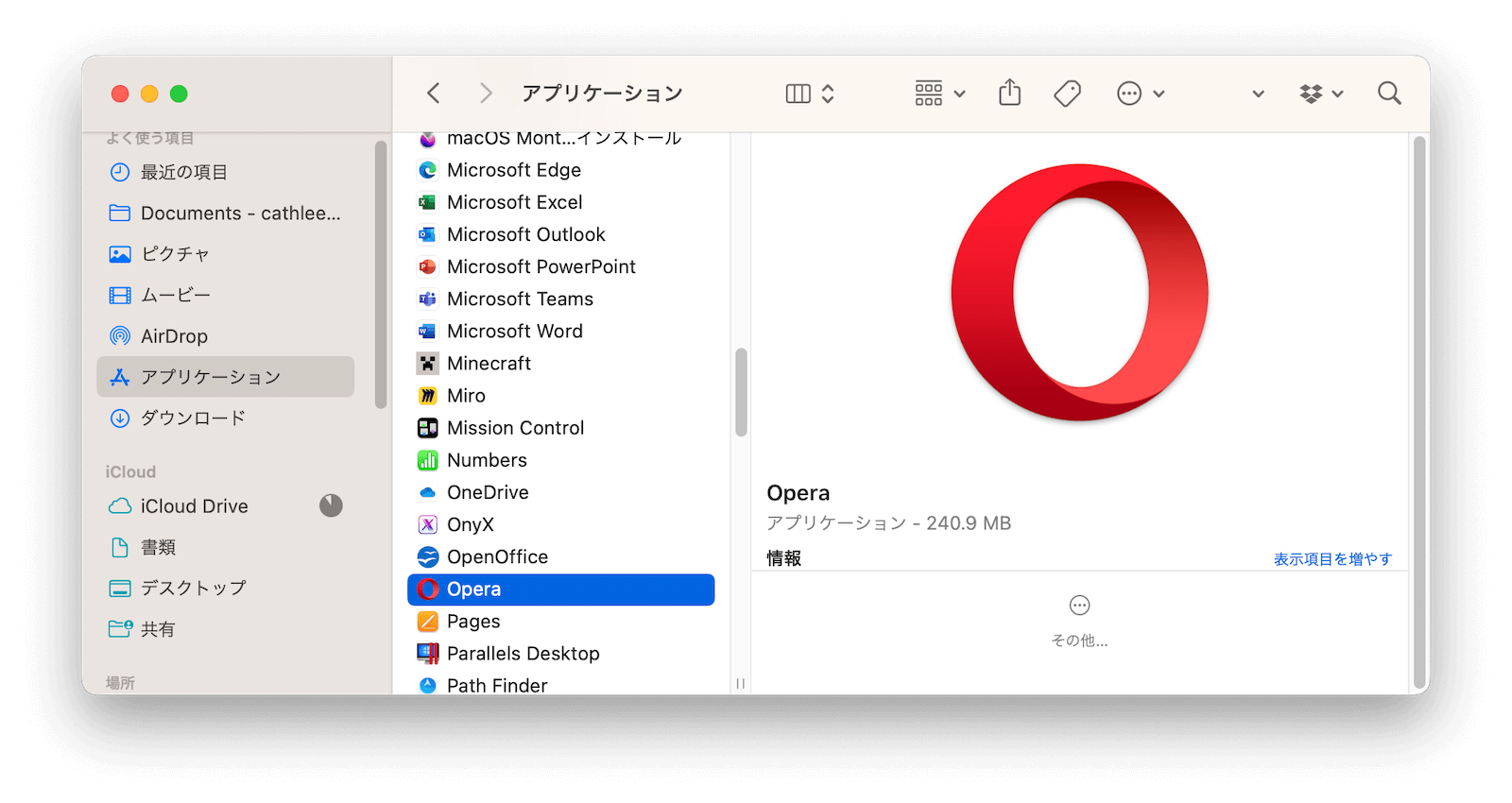
Task: Select the highlighted Opera row
Action: (x=560, y=589)
